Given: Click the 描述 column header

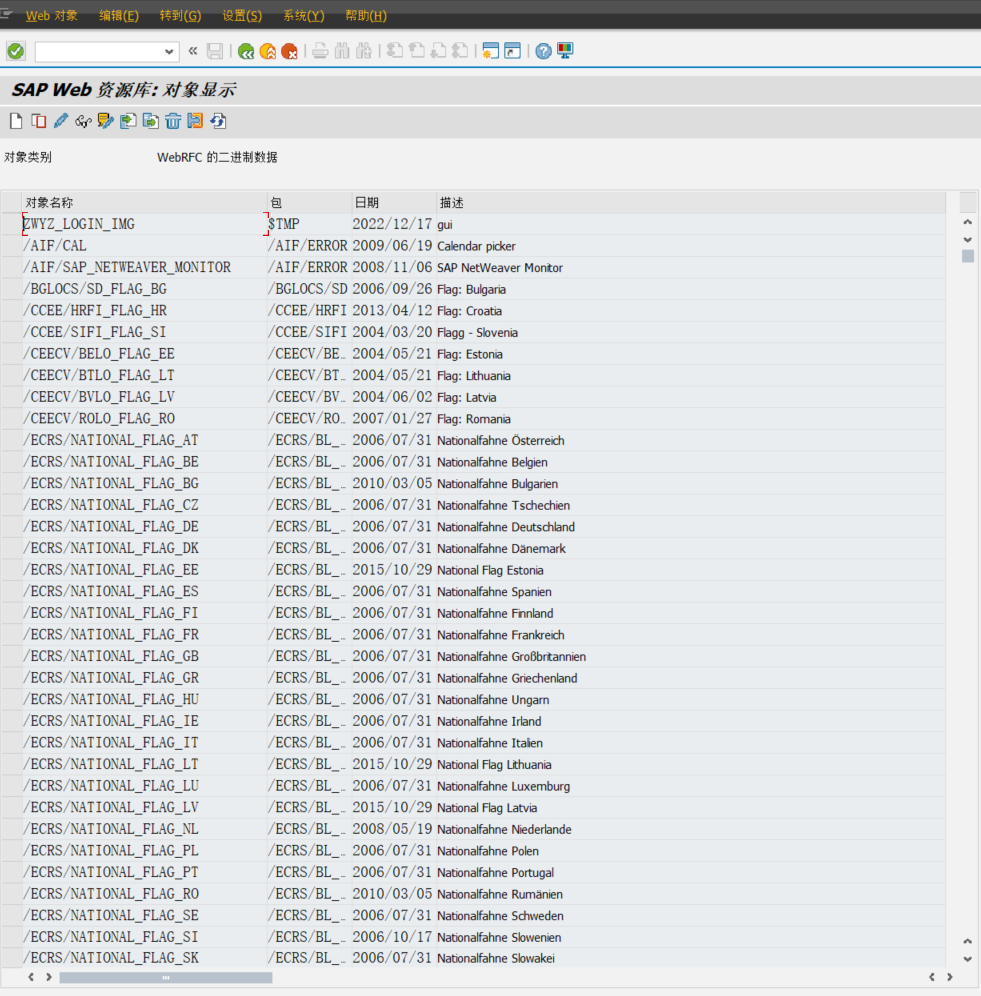Looking at the screenshot, I should coord(691,203).
